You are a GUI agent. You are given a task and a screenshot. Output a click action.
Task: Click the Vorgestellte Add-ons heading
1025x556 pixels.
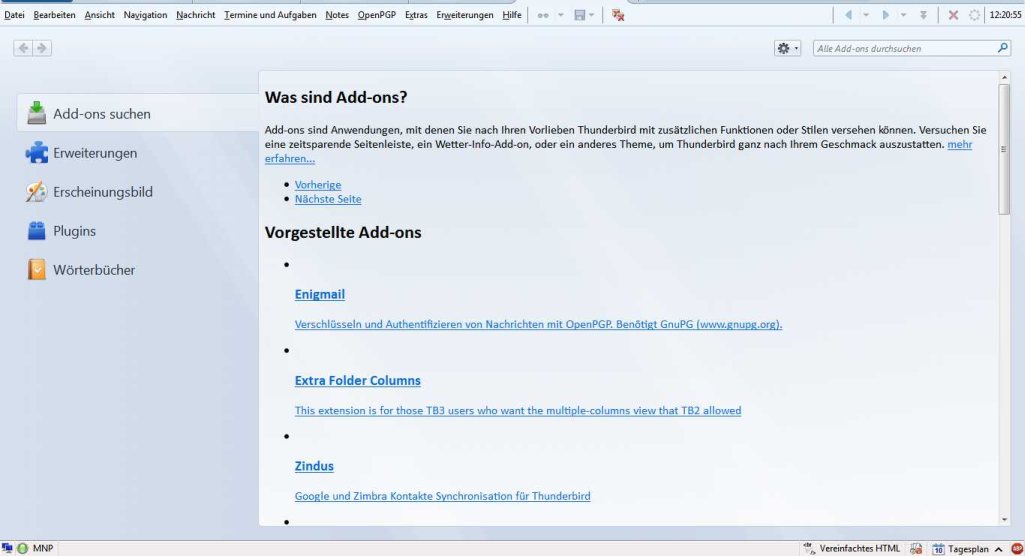[x=343, y=233]
